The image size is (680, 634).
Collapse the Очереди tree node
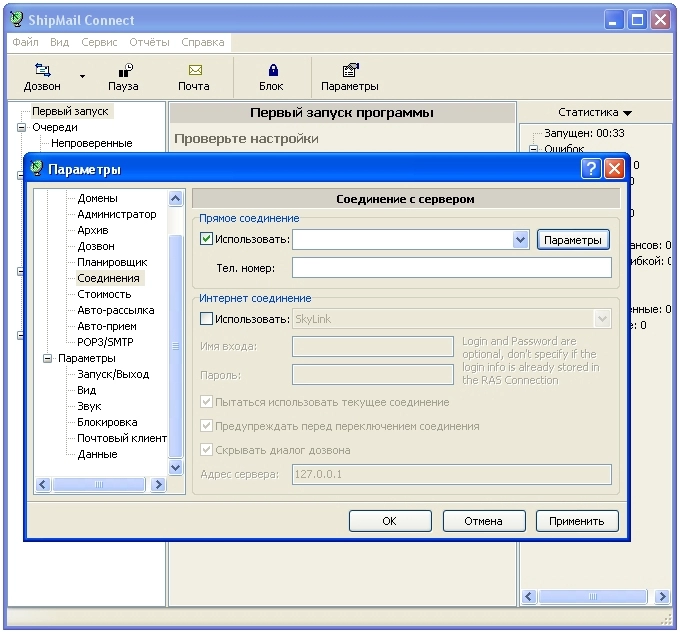coord(21,127)
